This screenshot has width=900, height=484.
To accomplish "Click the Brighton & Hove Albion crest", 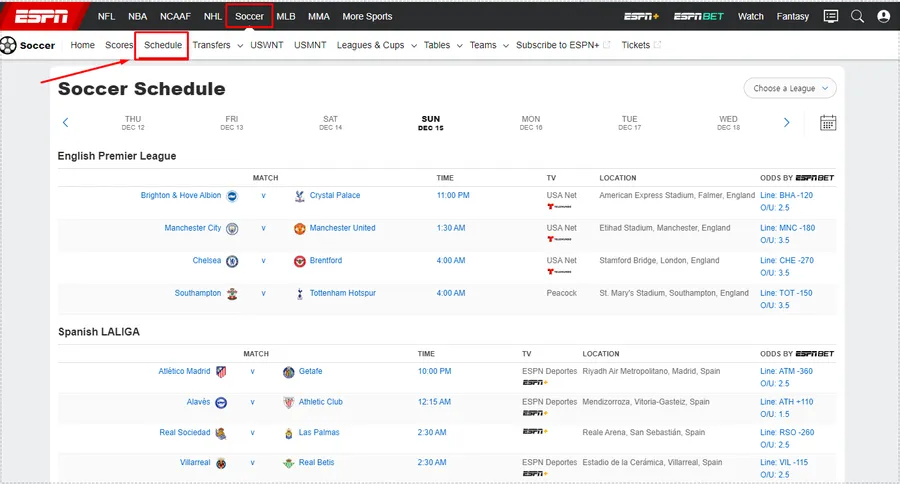I will tap(232, 196).
